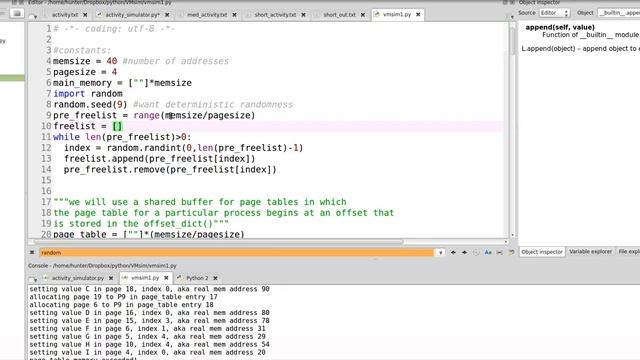Switch to the activity.txt editor tab
The height and width of the screenshot is (360, 640).
click(64, 15)
